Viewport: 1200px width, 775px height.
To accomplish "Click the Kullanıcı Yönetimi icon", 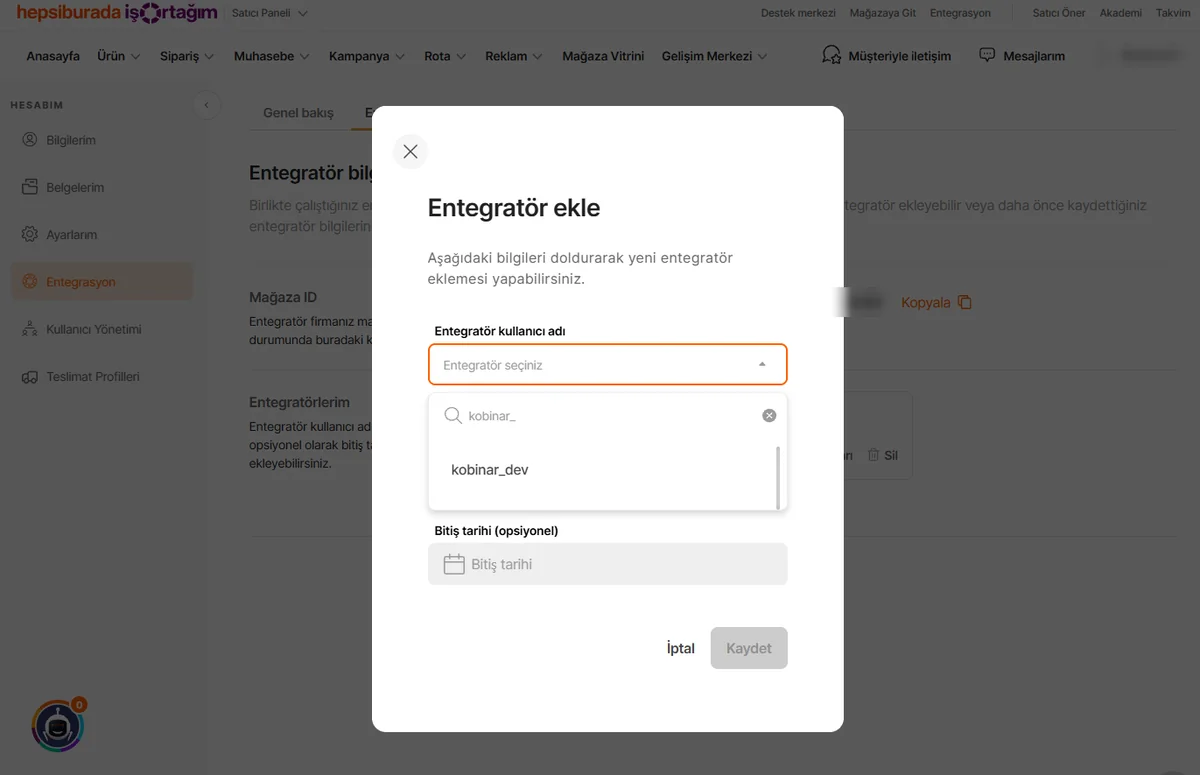I will 29,329.
